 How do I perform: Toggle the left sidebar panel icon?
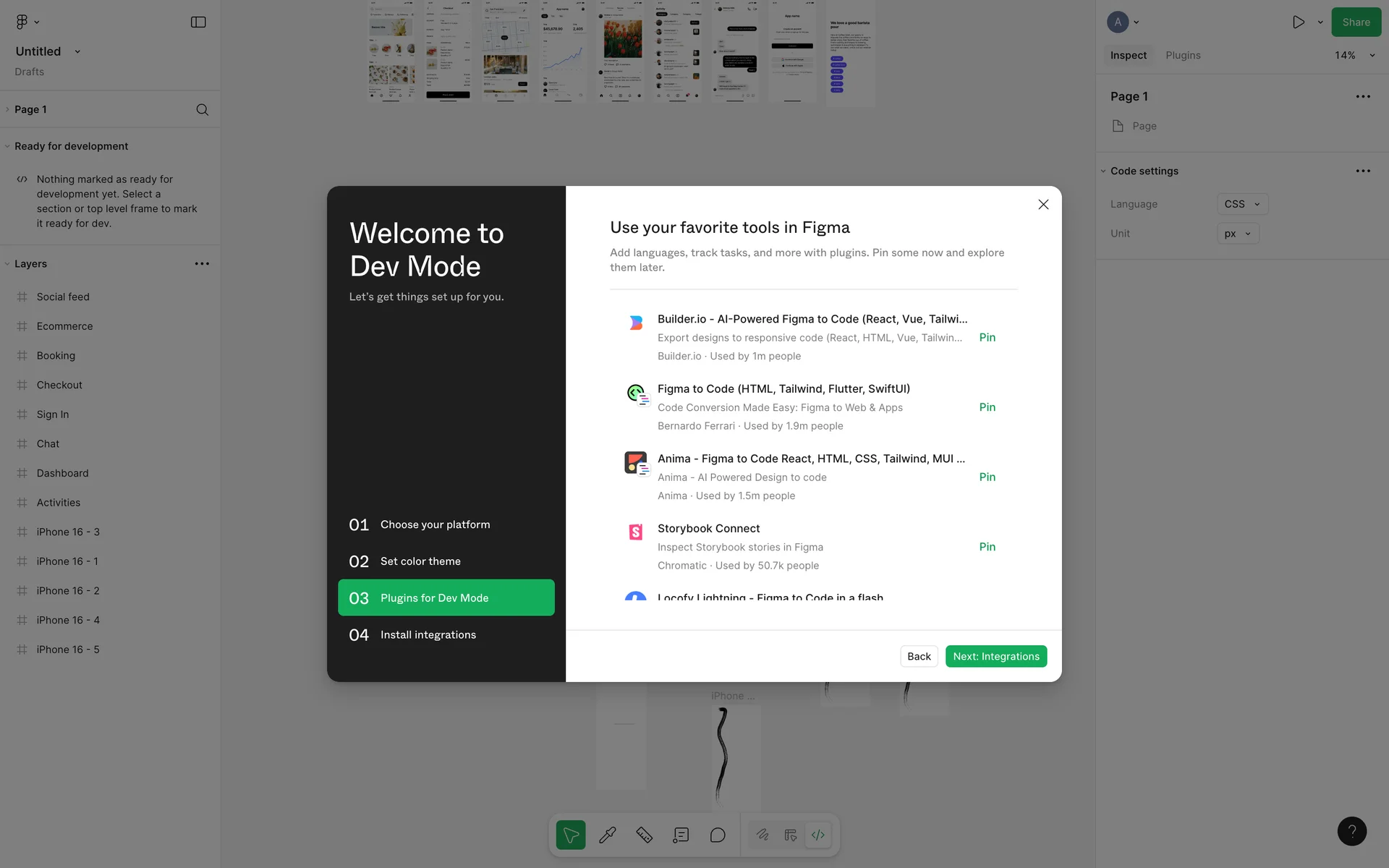tap(198, 22)
